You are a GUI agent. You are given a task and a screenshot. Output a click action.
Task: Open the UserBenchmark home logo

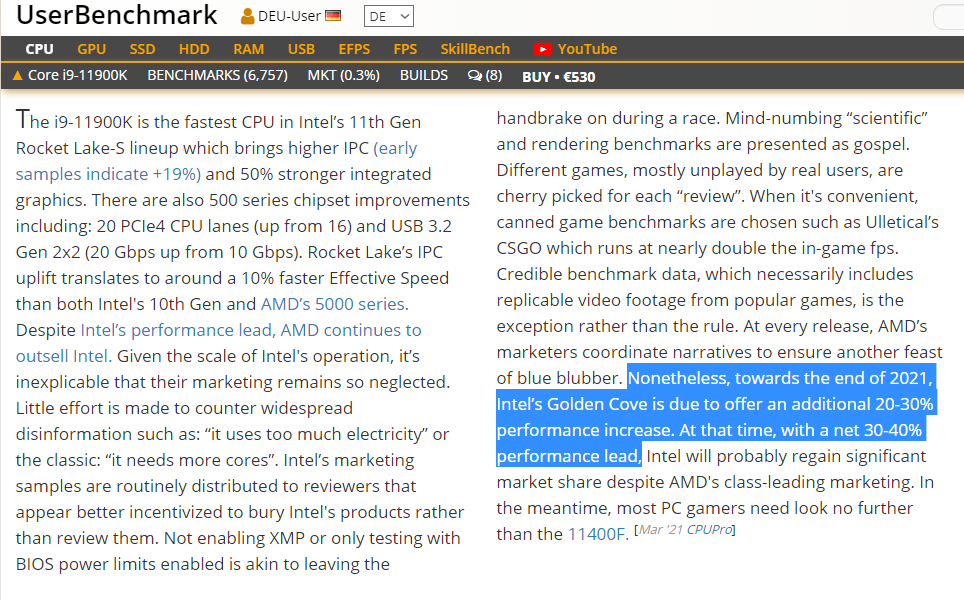(x=117, y=15)
